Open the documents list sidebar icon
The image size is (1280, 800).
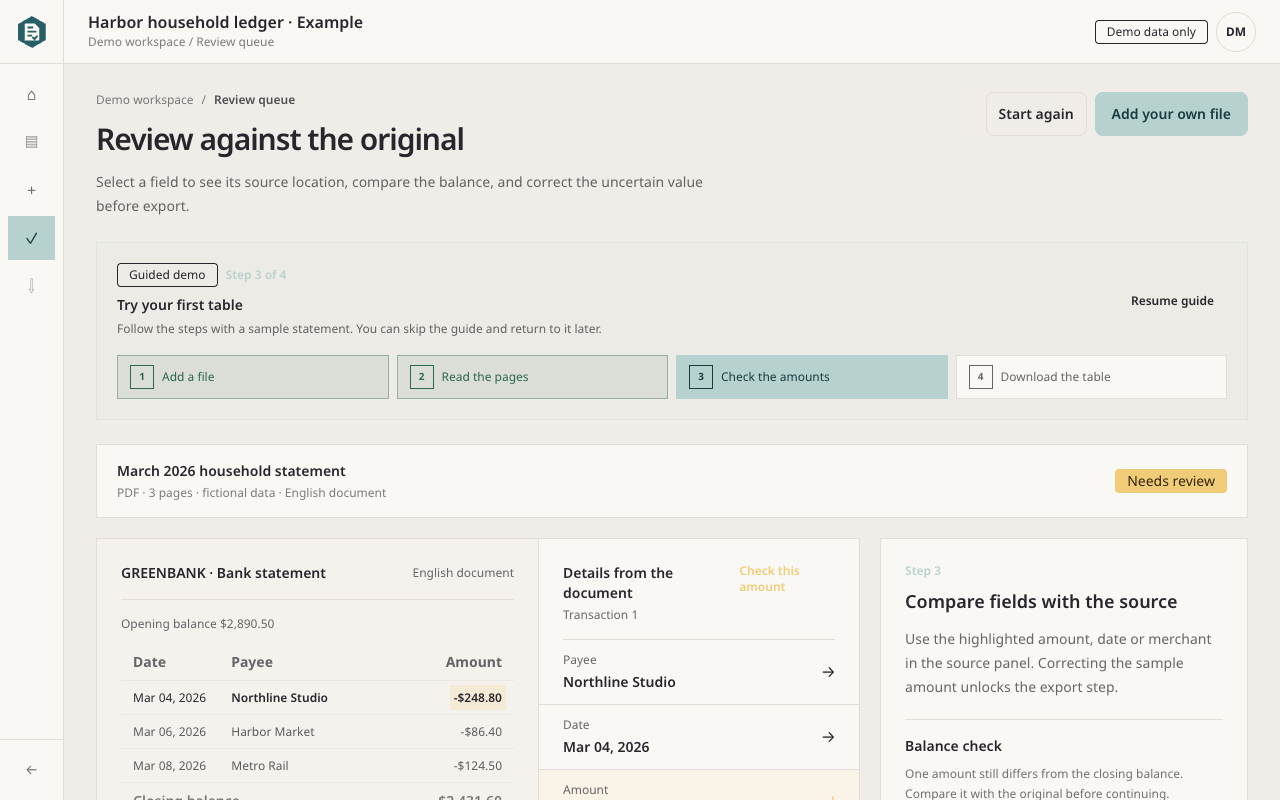pyautogui.click(x=32, y=142)
